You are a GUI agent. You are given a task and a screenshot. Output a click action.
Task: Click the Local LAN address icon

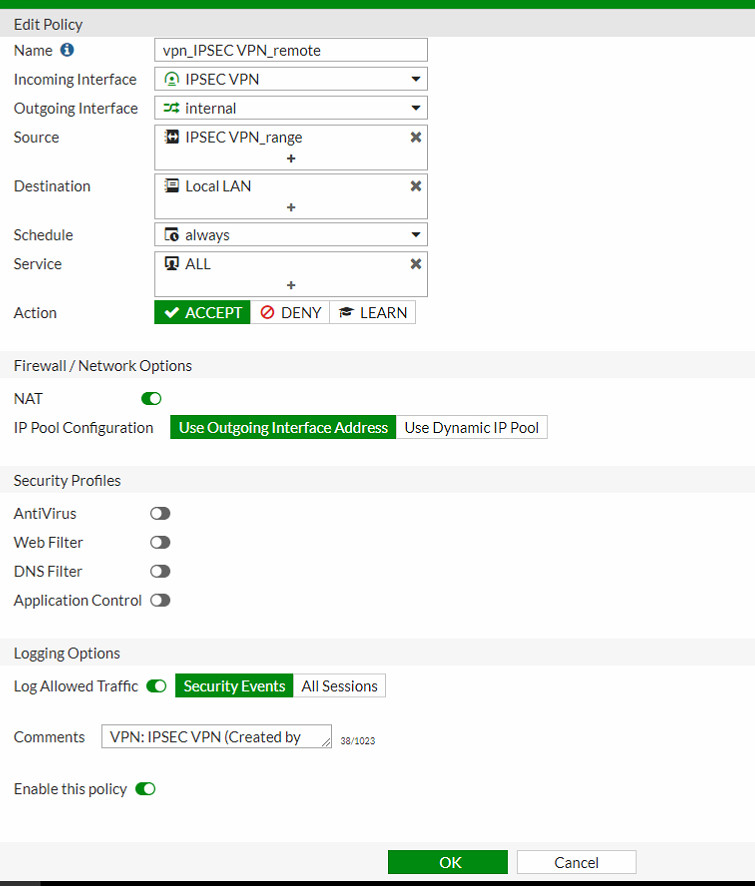[x=172, y=186]
